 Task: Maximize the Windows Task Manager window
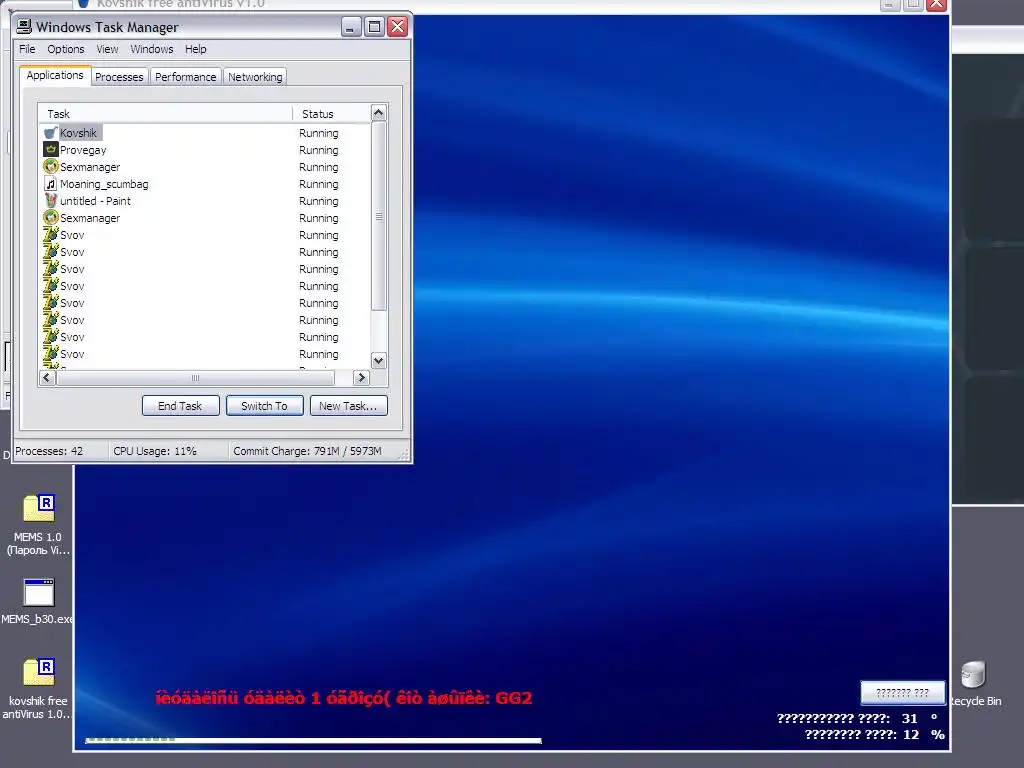tap(374, 27)
